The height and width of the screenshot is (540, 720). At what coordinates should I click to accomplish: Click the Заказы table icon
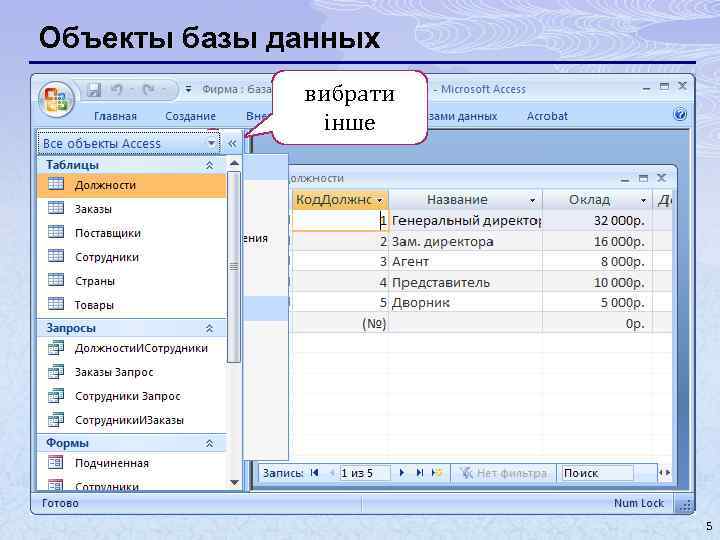(x=56, y=208)
